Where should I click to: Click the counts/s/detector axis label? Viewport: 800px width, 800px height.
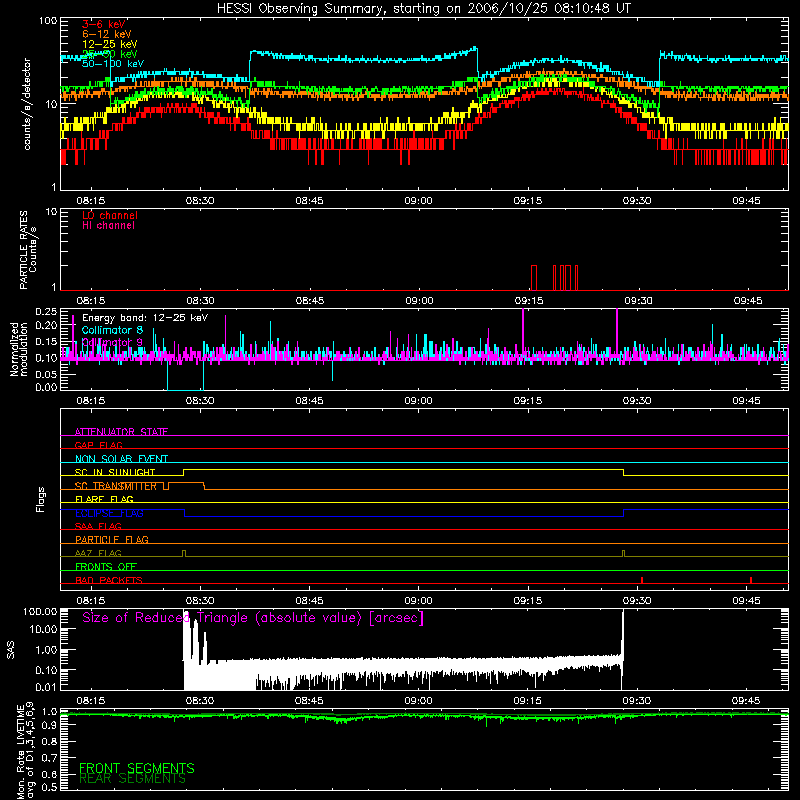[x=27, y=104]
